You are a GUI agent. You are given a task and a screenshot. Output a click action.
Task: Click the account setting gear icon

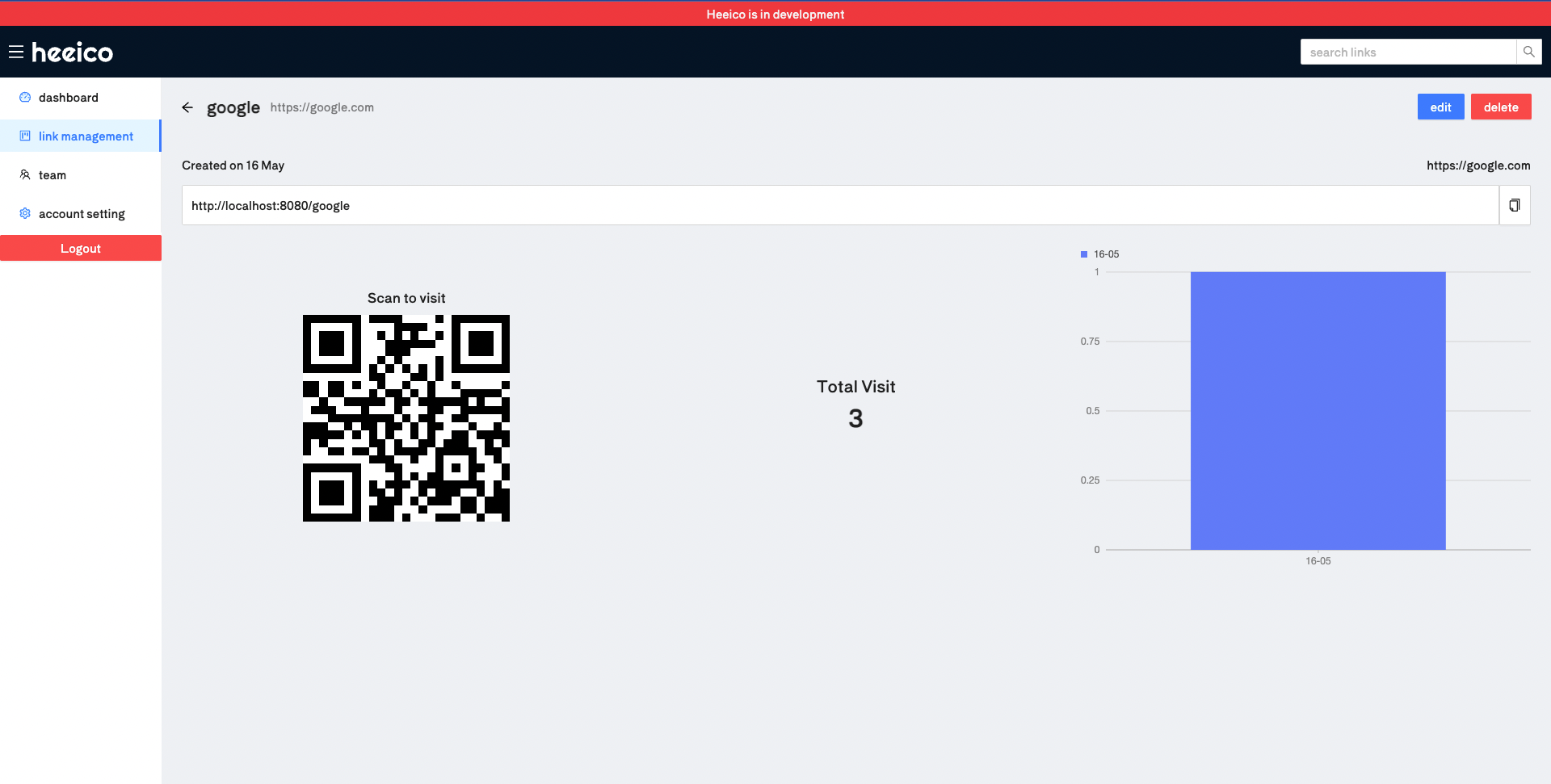25,213
